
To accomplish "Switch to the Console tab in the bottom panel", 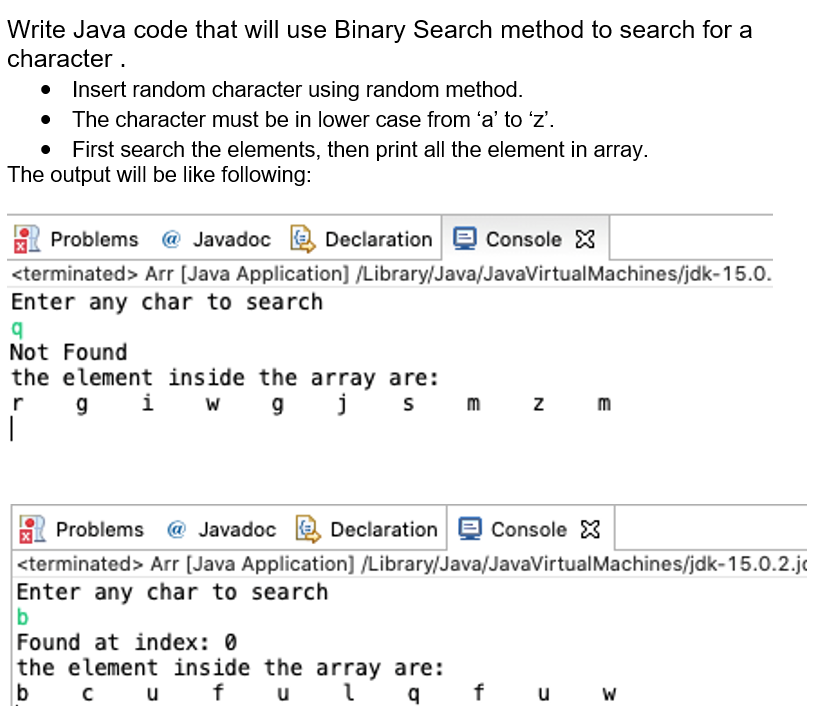I will click(x=530, y=528).
